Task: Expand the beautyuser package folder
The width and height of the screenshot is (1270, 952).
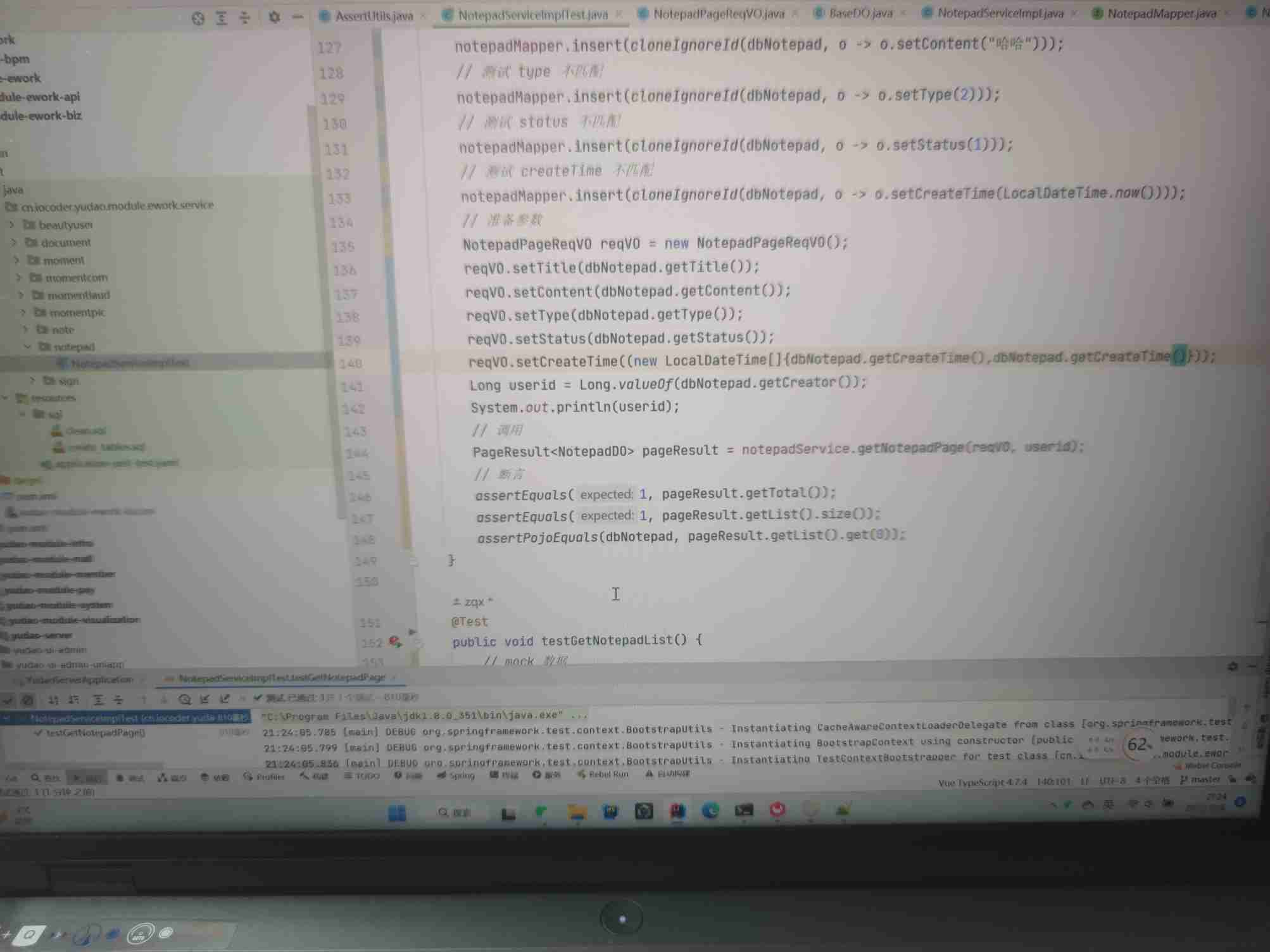Action: point(12,225)
